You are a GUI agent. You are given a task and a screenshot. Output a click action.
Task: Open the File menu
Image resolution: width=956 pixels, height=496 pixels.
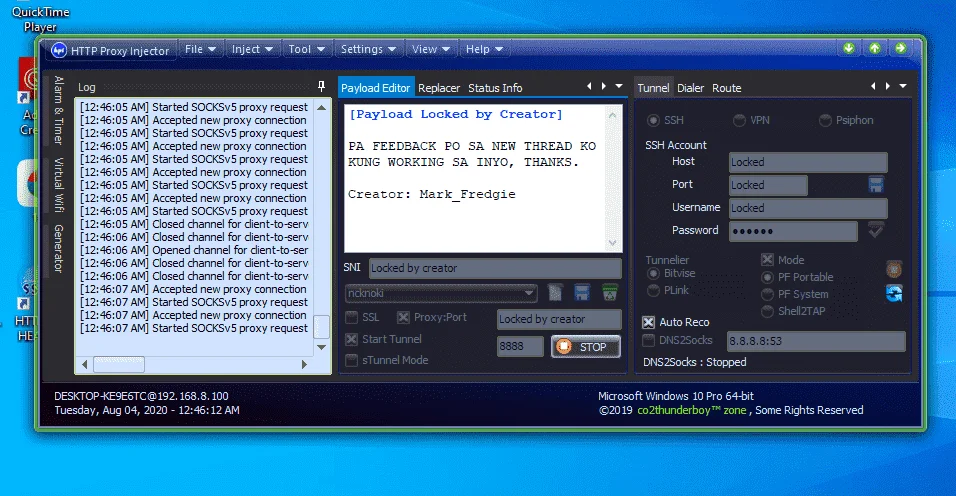pos(201,49)
